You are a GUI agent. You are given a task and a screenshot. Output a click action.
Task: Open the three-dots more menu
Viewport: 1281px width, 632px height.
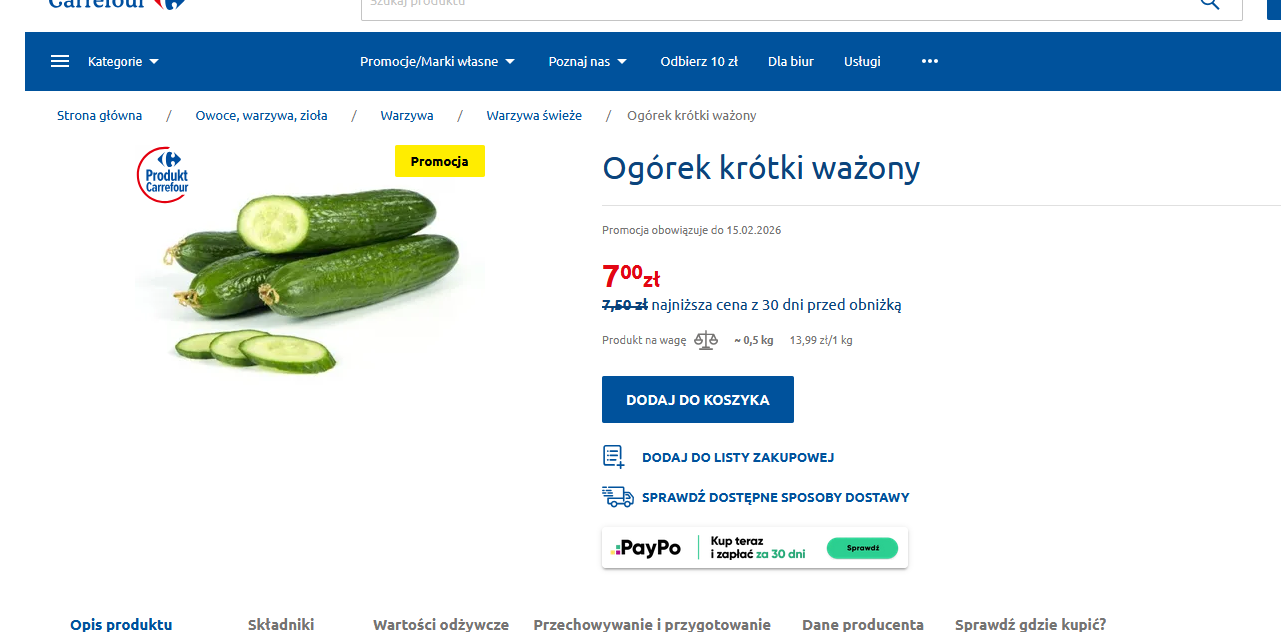point(930,61)
